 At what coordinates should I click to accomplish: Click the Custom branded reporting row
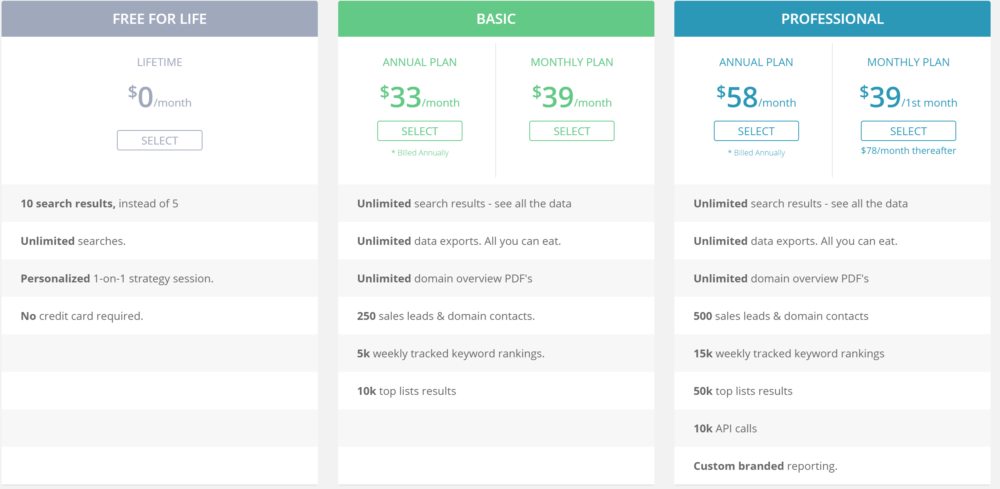(x=832, y=466)
